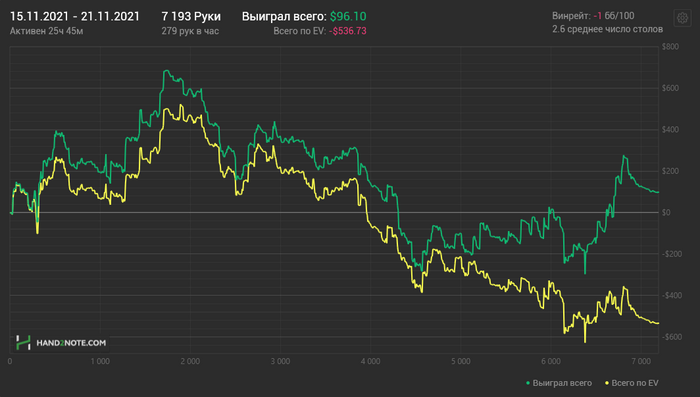Click the '6 000' x-axis label
Screen dimensions: 700x397
(551, 361)
